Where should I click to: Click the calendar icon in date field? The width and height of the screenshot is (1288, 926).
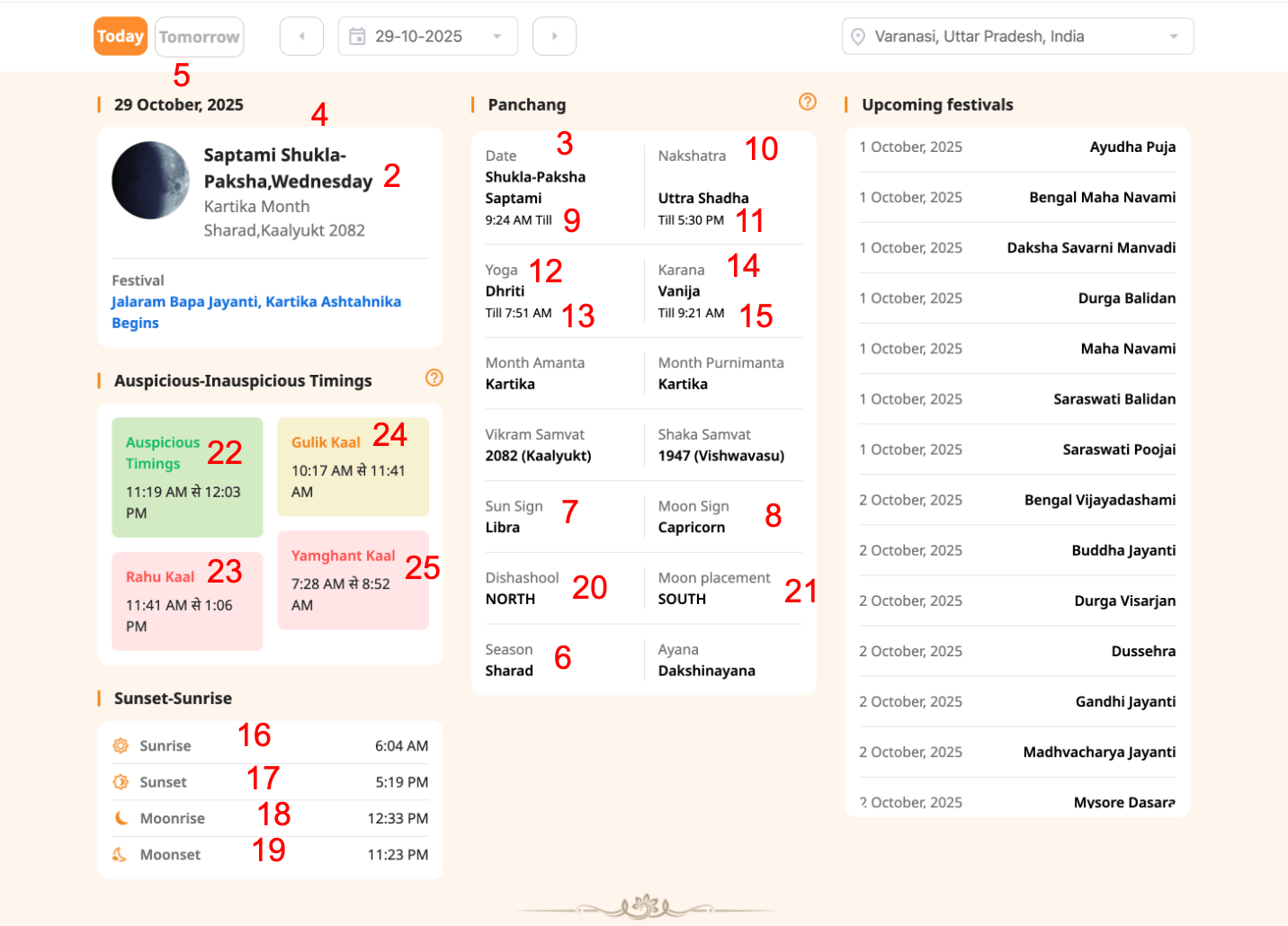pos(357,37)
